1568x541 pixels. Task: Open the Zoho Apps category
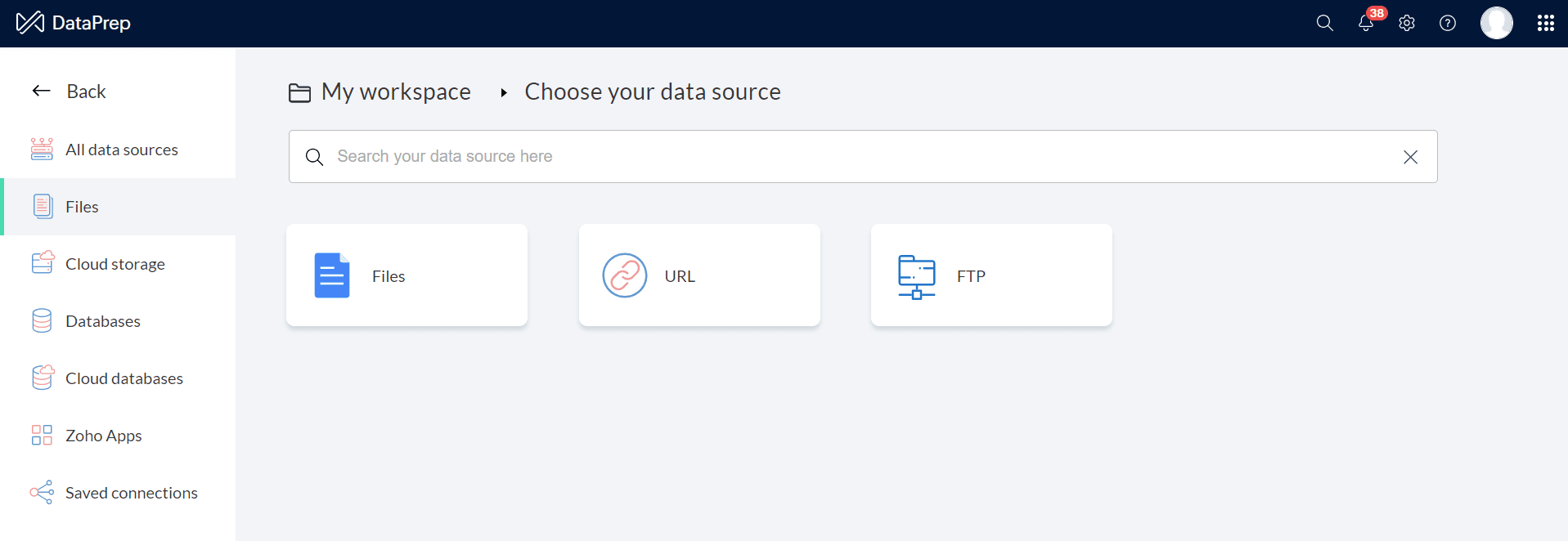103,436
